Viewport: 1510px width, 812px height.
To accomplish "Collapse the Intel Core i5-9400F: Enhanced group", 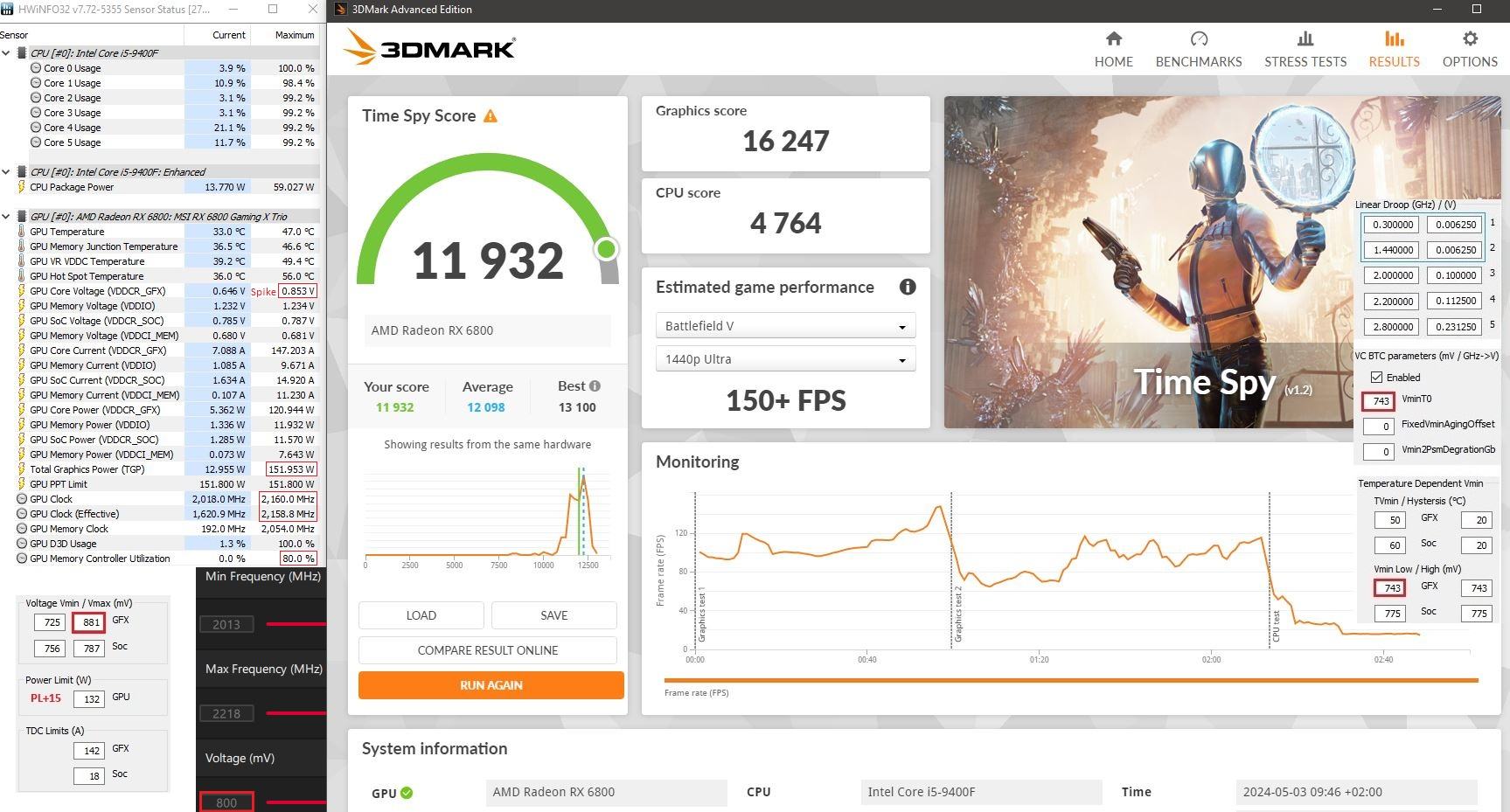I will pyautogui.click(x=6, y=172).
